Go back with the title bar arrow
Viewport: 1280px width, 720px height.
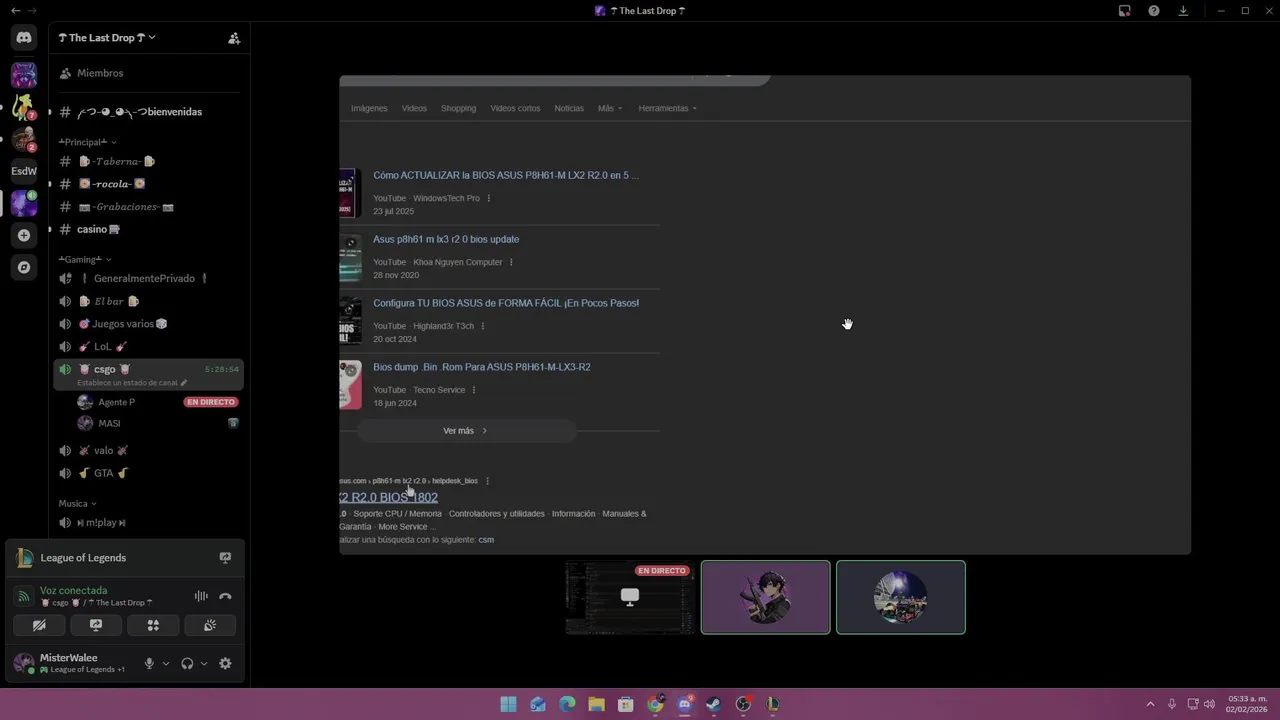click(15, 11)
